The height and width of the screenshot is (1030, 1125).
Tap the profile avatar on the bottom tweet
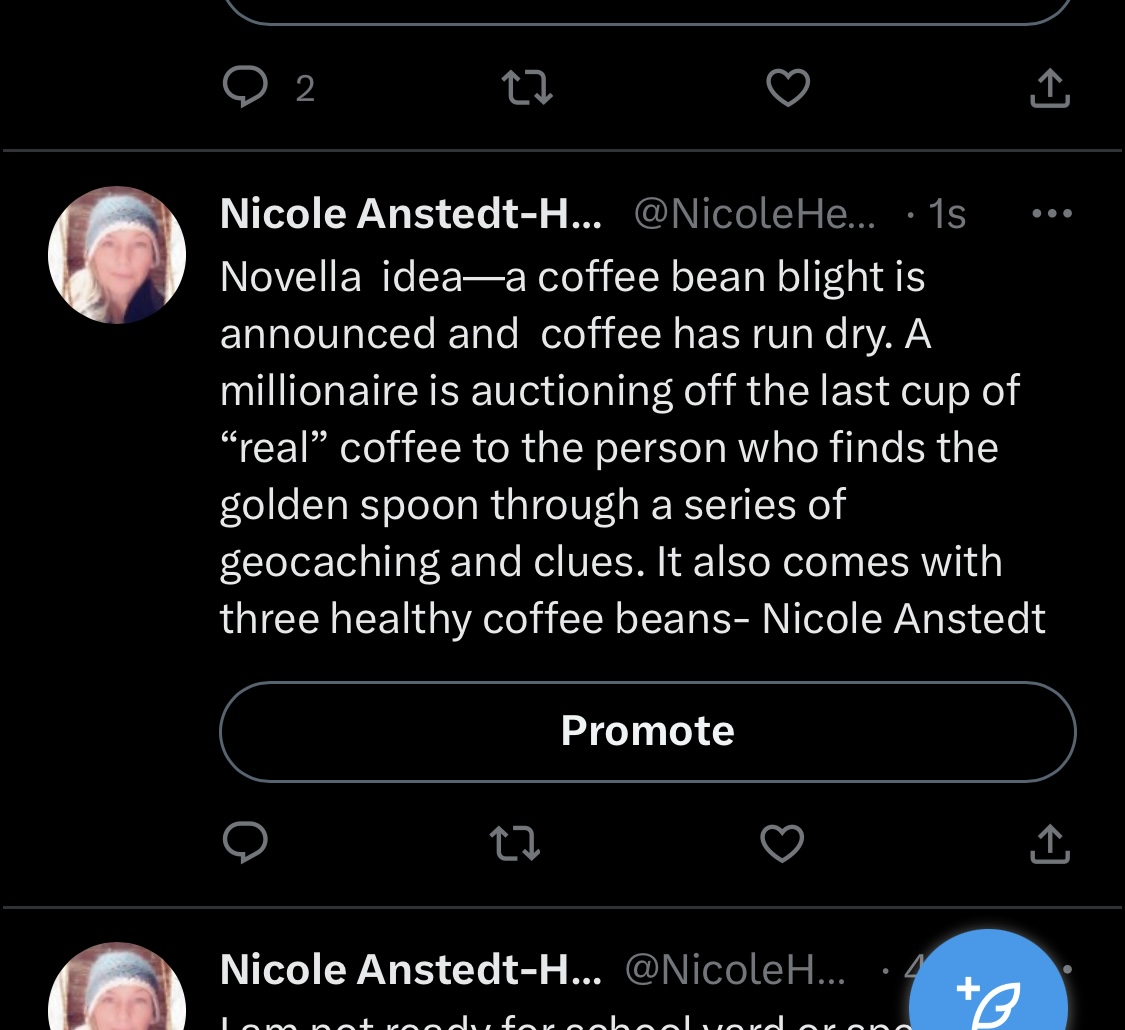coord(117,990)
